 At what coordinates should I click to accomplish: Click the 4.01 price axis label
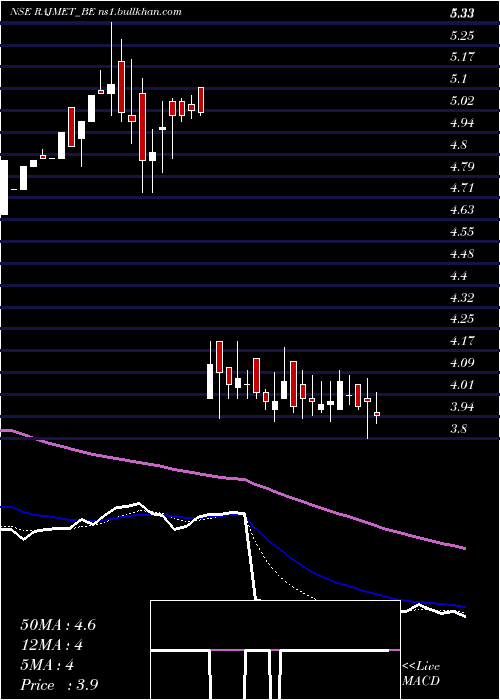coord(462,385)
